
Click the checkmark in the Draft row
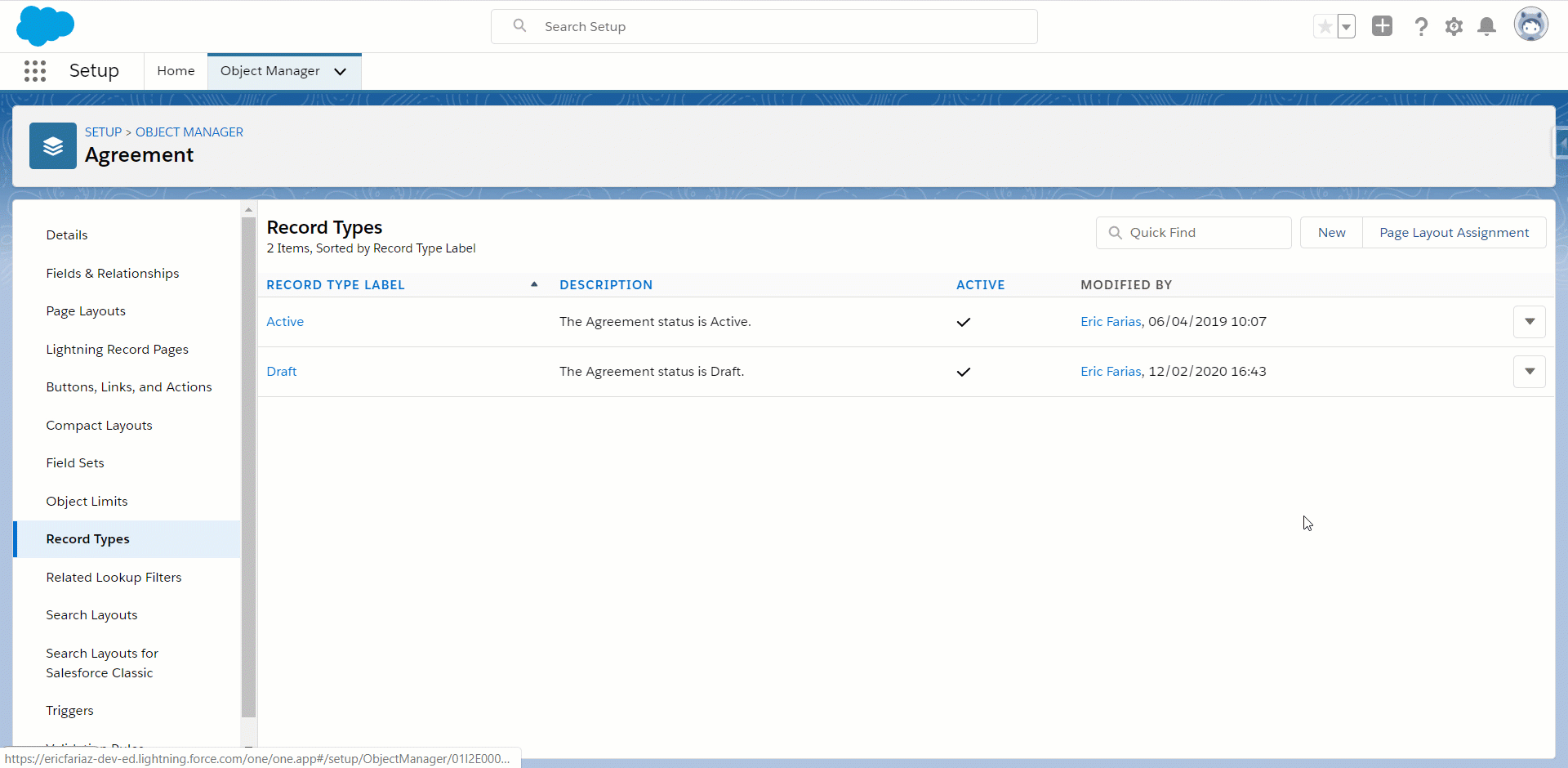click(x=964, y=372)
